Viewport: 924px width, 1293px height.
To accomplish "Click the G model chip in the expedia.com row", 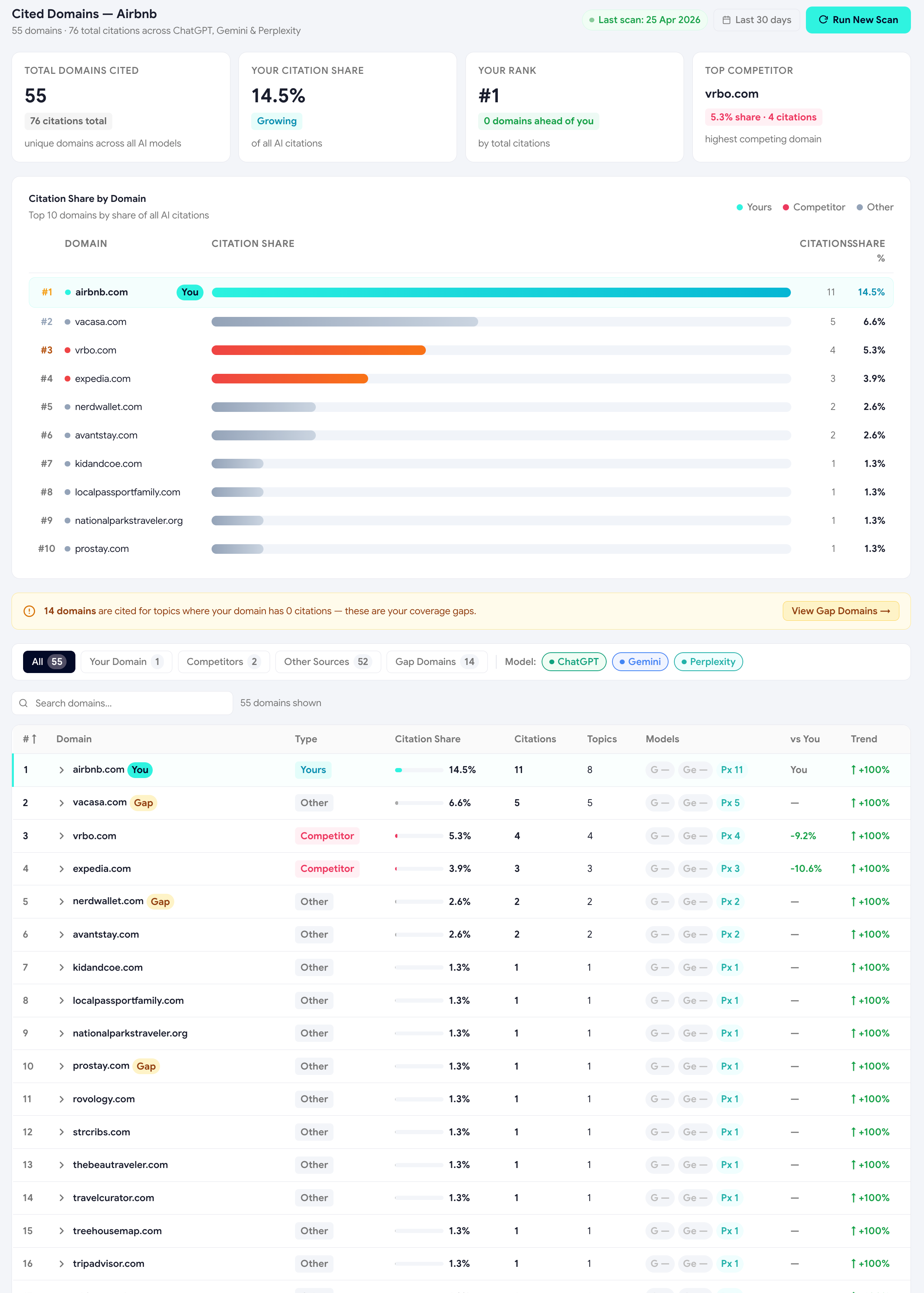I will coord(659,869).
